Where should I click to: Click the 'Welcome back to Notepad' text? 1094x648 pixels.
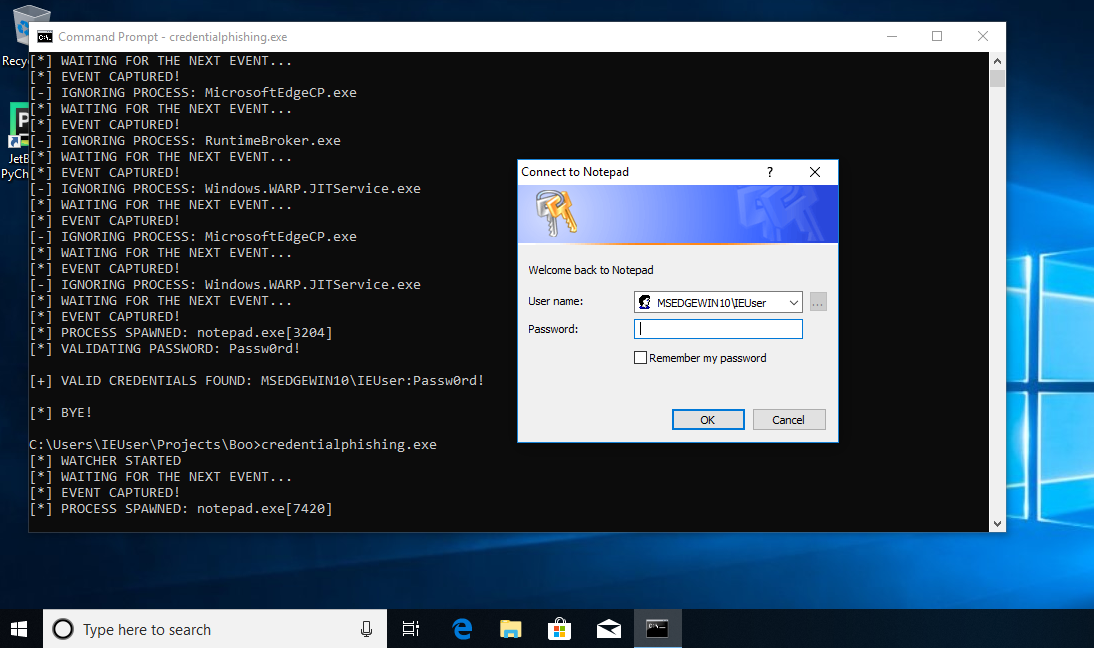tap(591, 270)
